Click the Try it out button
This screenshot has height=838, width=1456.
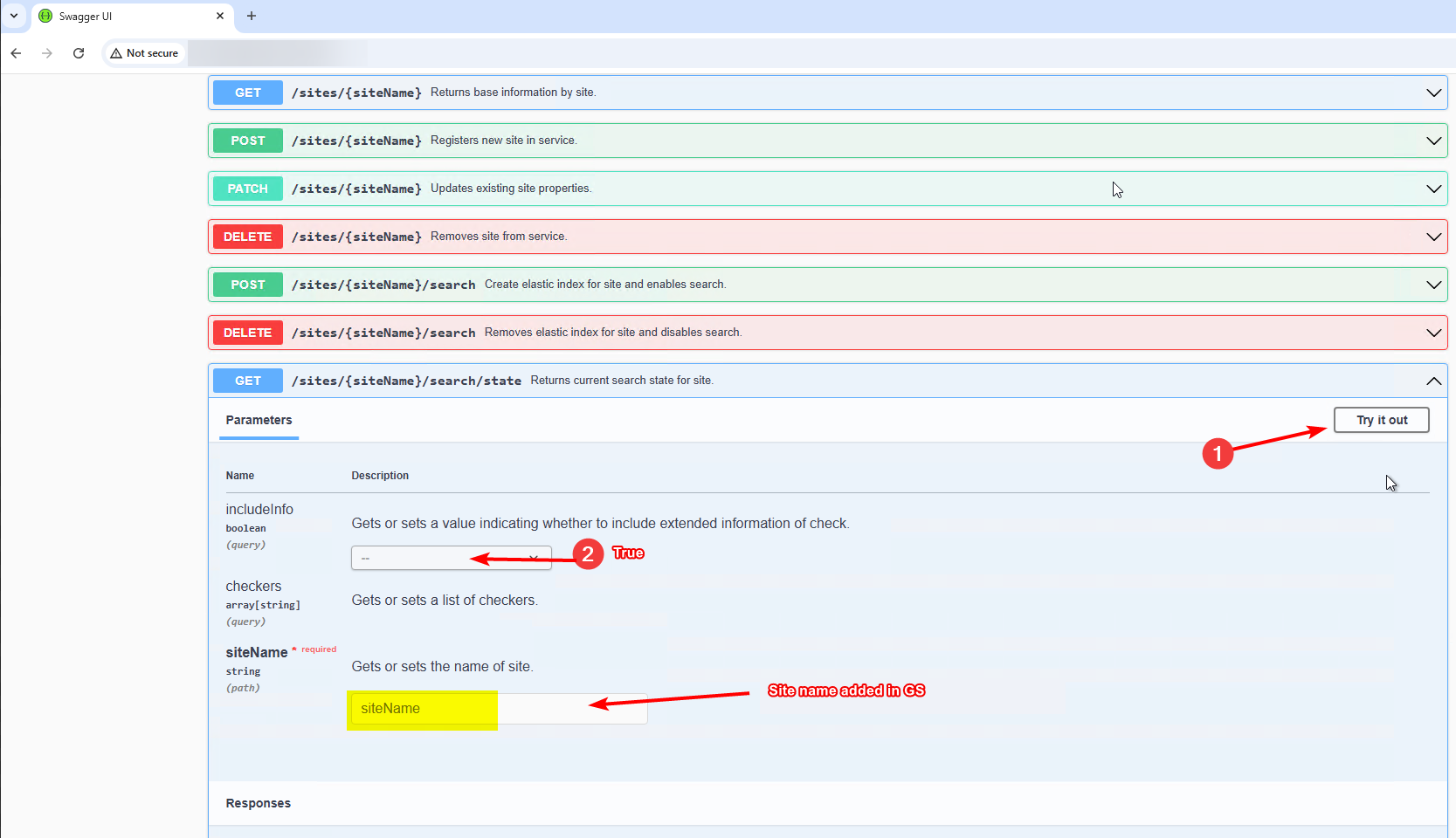[1382, 420]
